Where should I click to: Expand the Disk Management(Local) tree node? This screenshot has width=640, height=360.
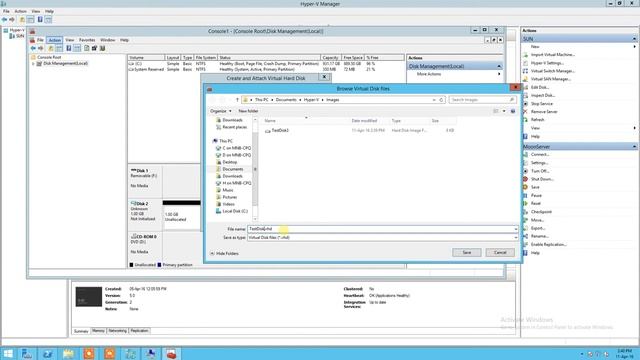[x=33, y=64]
